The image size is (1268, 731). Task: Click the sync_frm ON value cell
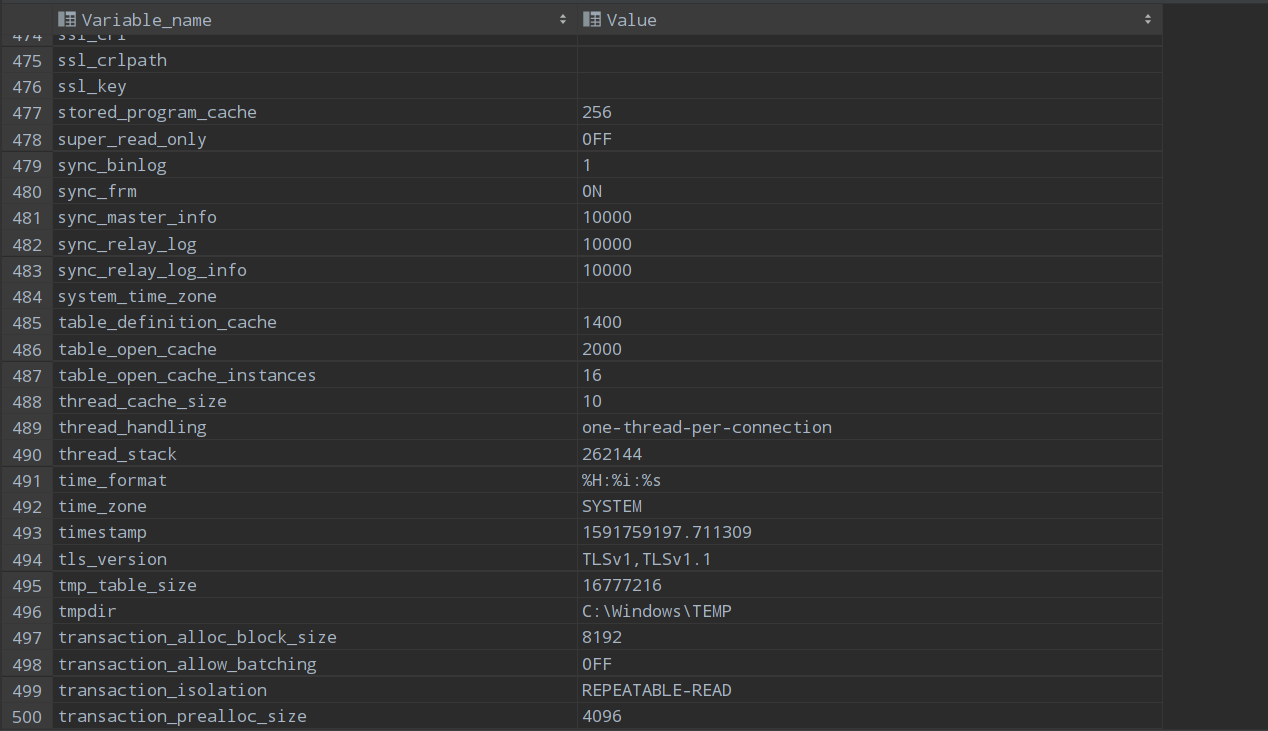click(592, 191)
